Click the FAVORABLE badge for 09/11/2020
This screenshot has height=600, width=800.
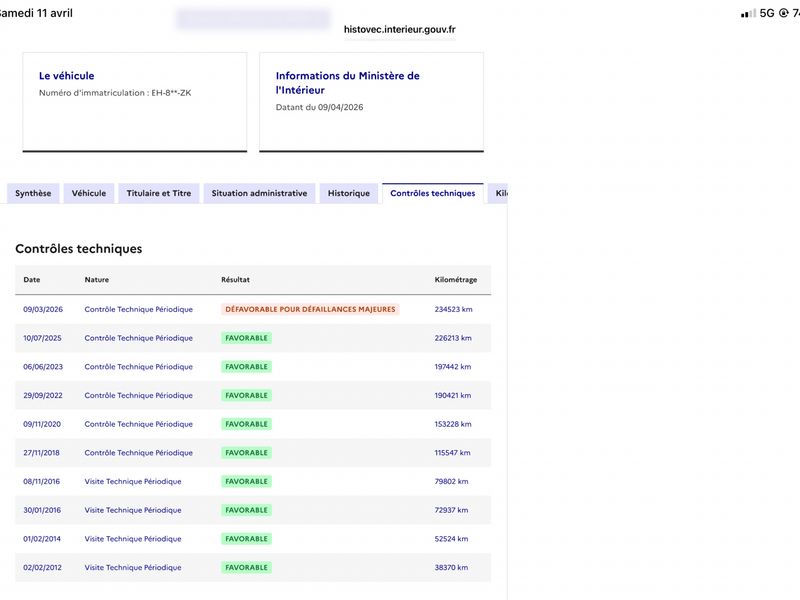tap(246, 424)
